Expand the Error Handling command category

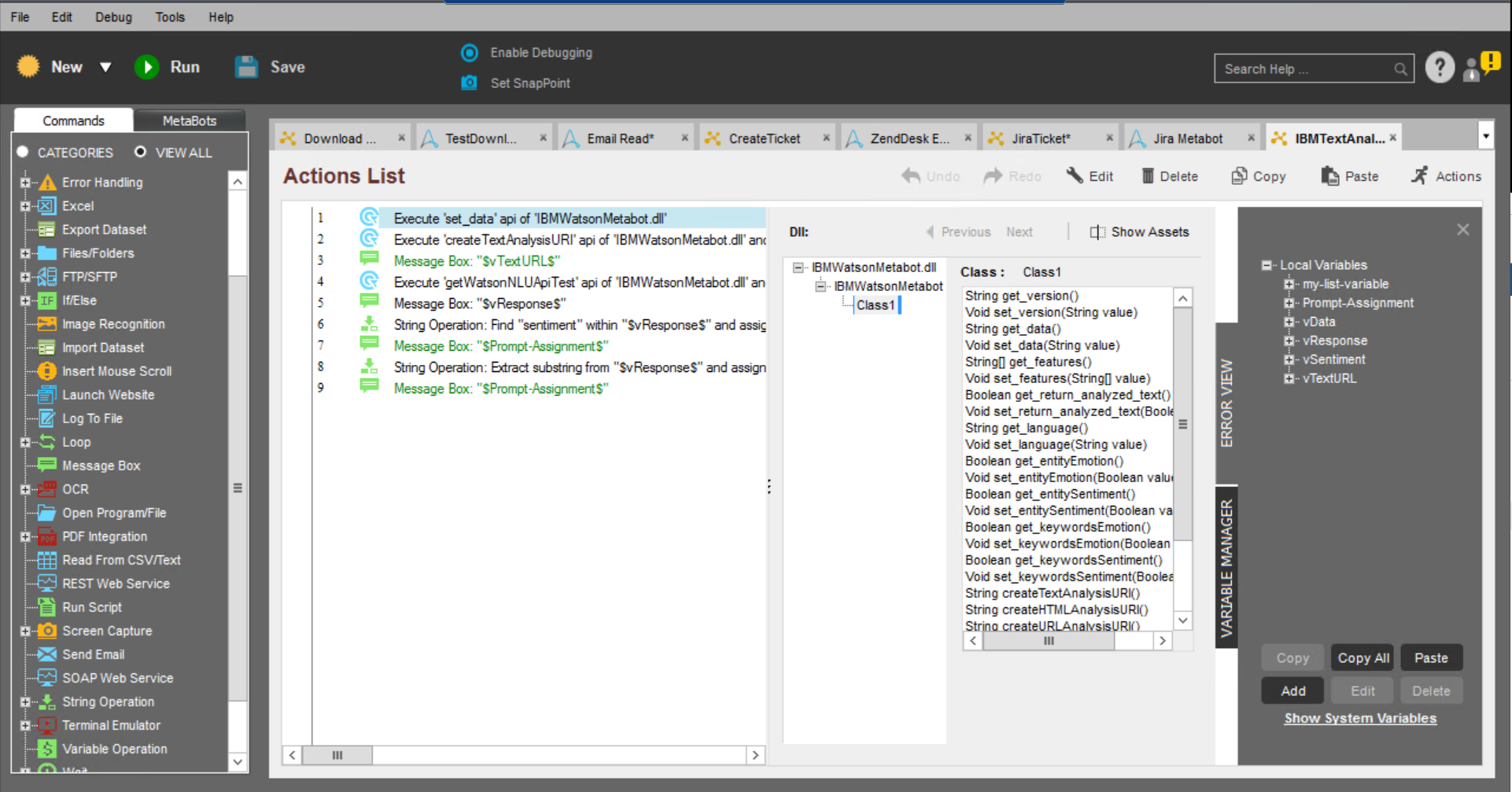[x=25, y=182]
